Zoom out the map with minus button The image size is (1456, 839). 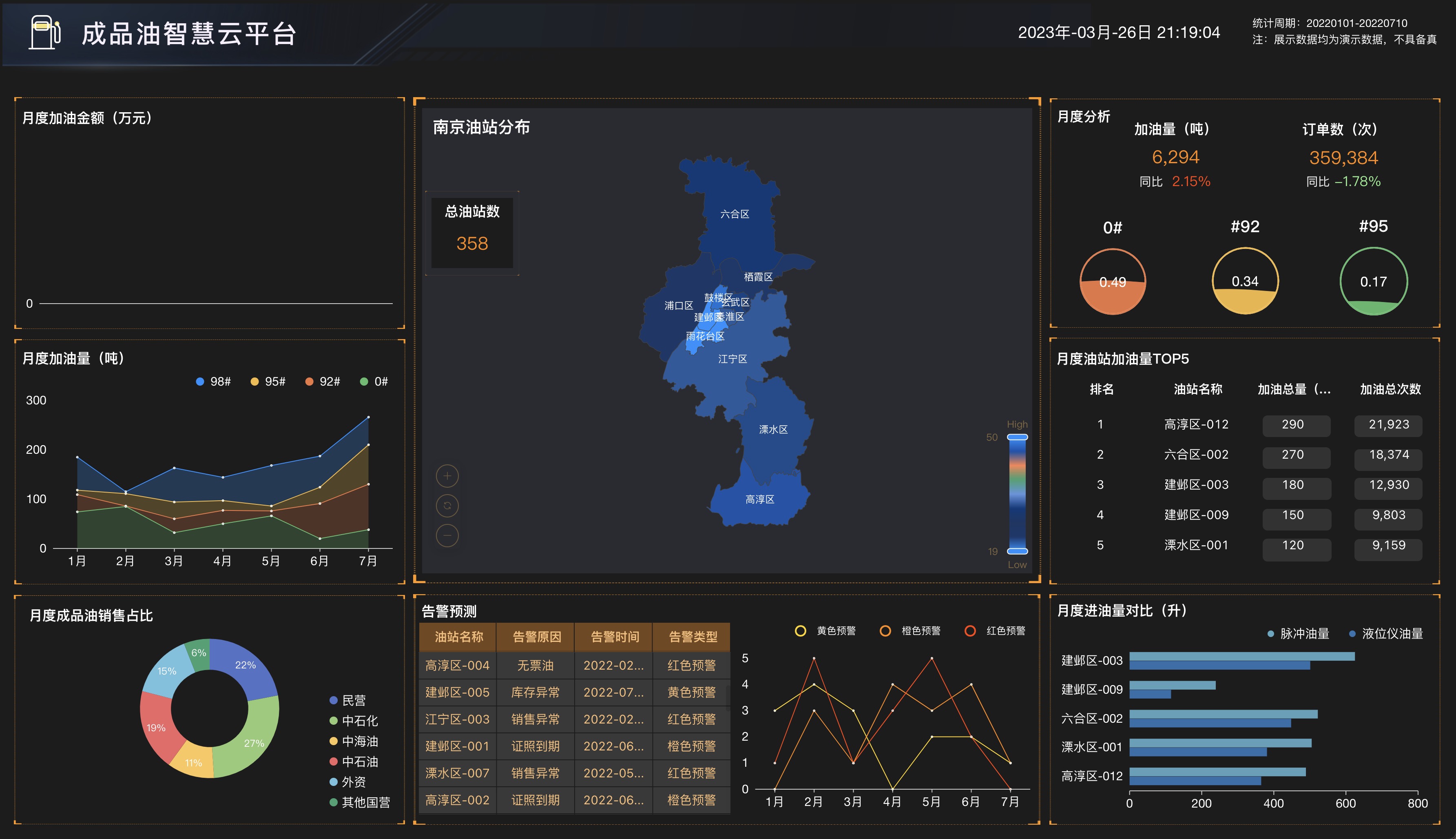(447, 536)
